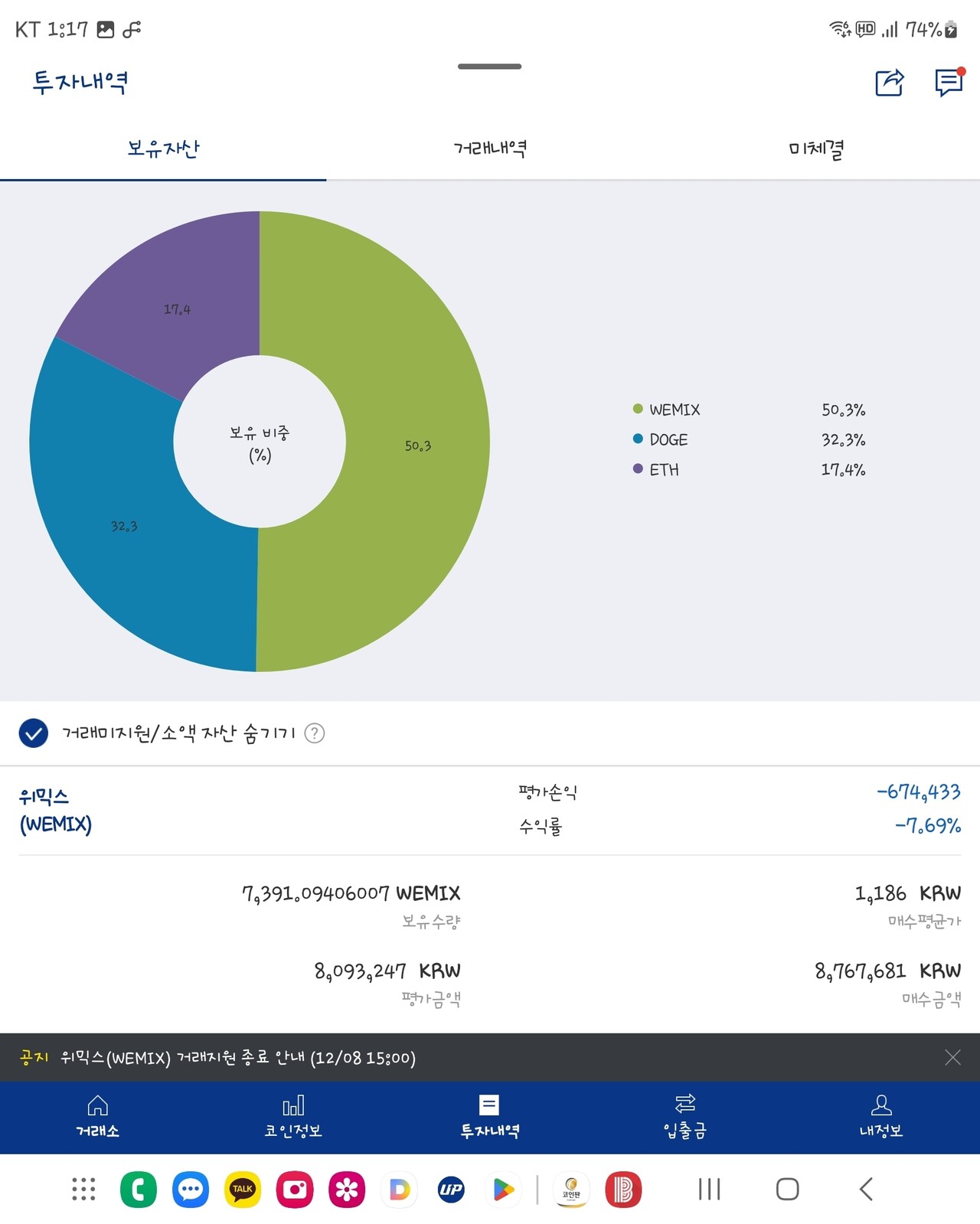Open the chat messages icon
This screenshot has height=1224, width=980.
949,82
